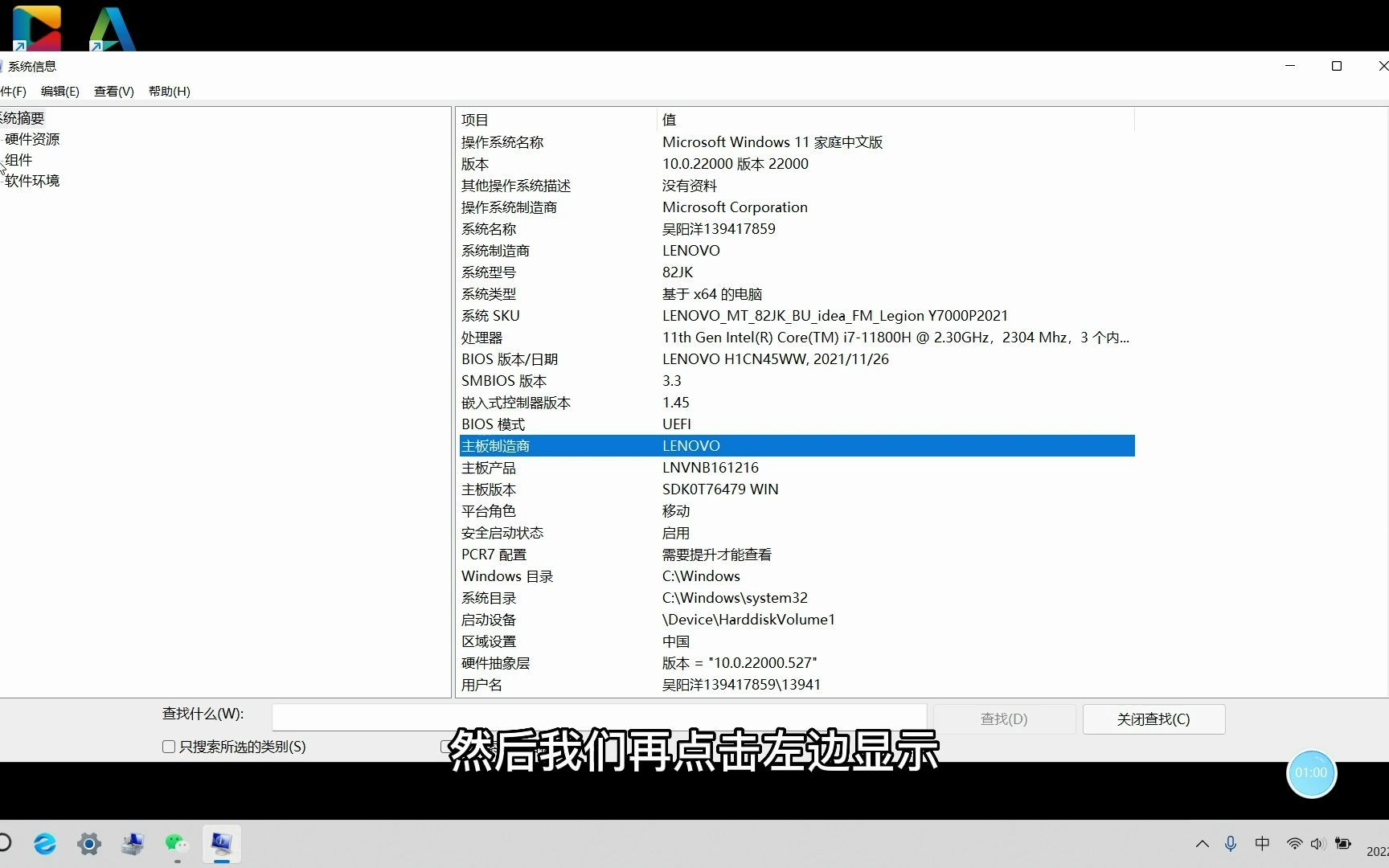Select the colorful play-button desktop shortcut

coord(37,29)
